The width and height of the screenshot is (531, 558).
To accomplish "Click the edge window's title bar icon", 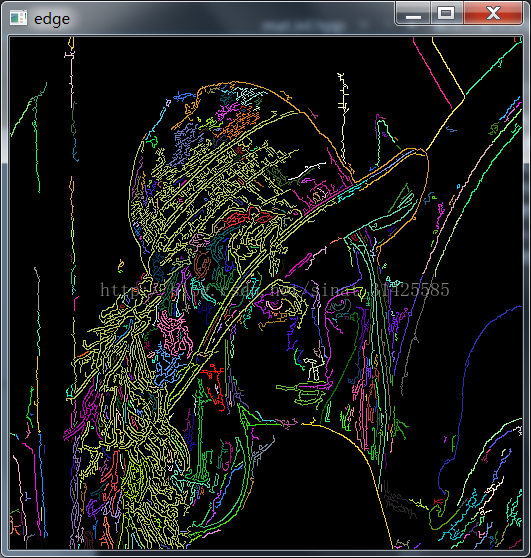I will pyautogui.click(x=19, y=18).
